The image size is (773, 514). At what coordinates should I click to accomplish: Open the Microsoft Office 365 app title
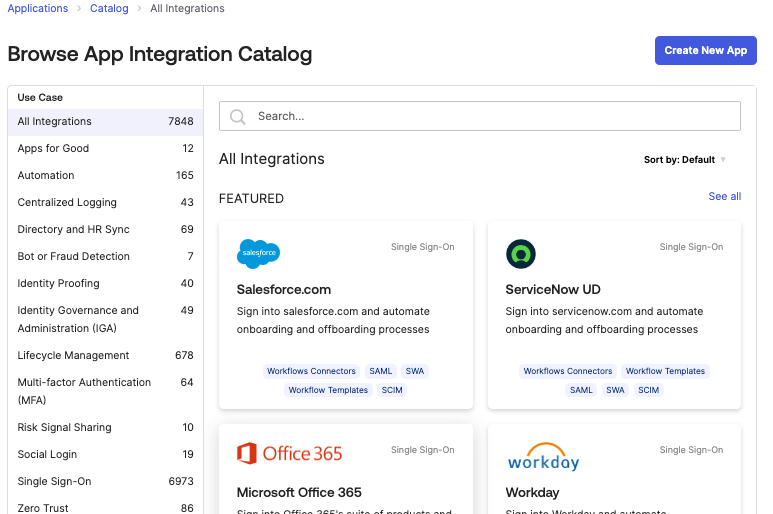click(299, 493)
